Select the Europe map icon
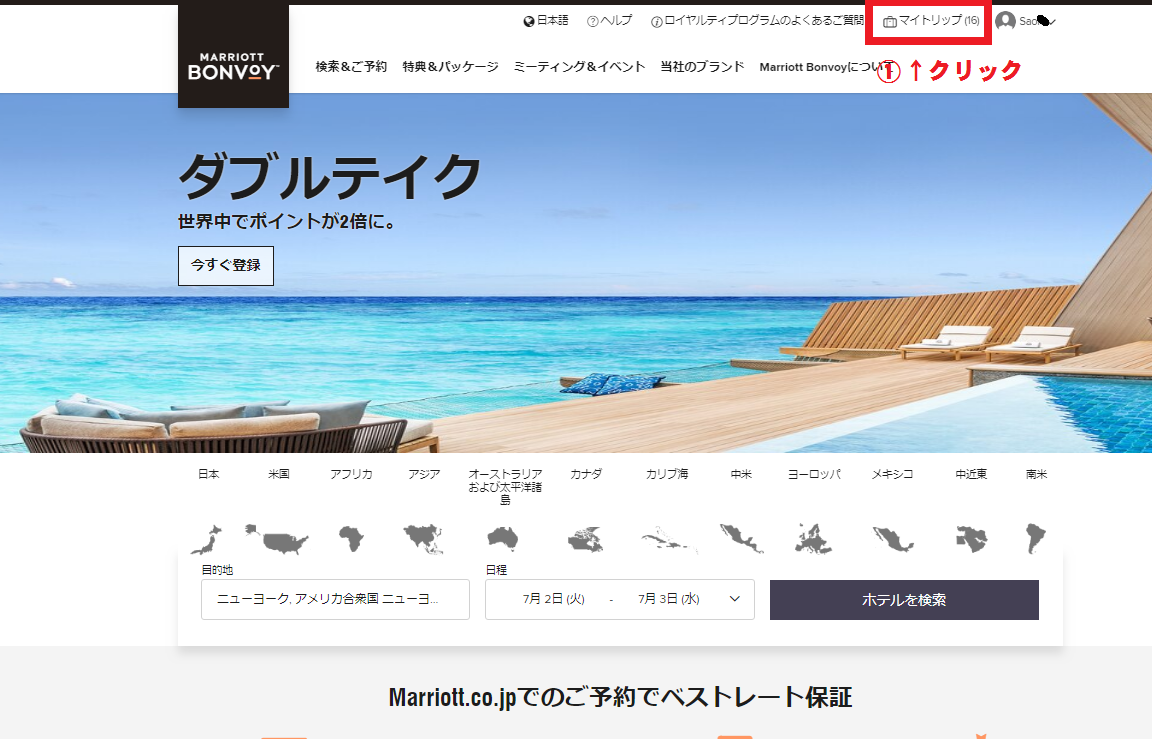The width and height of the screenshot is (1152, 739). pos(813,538)
